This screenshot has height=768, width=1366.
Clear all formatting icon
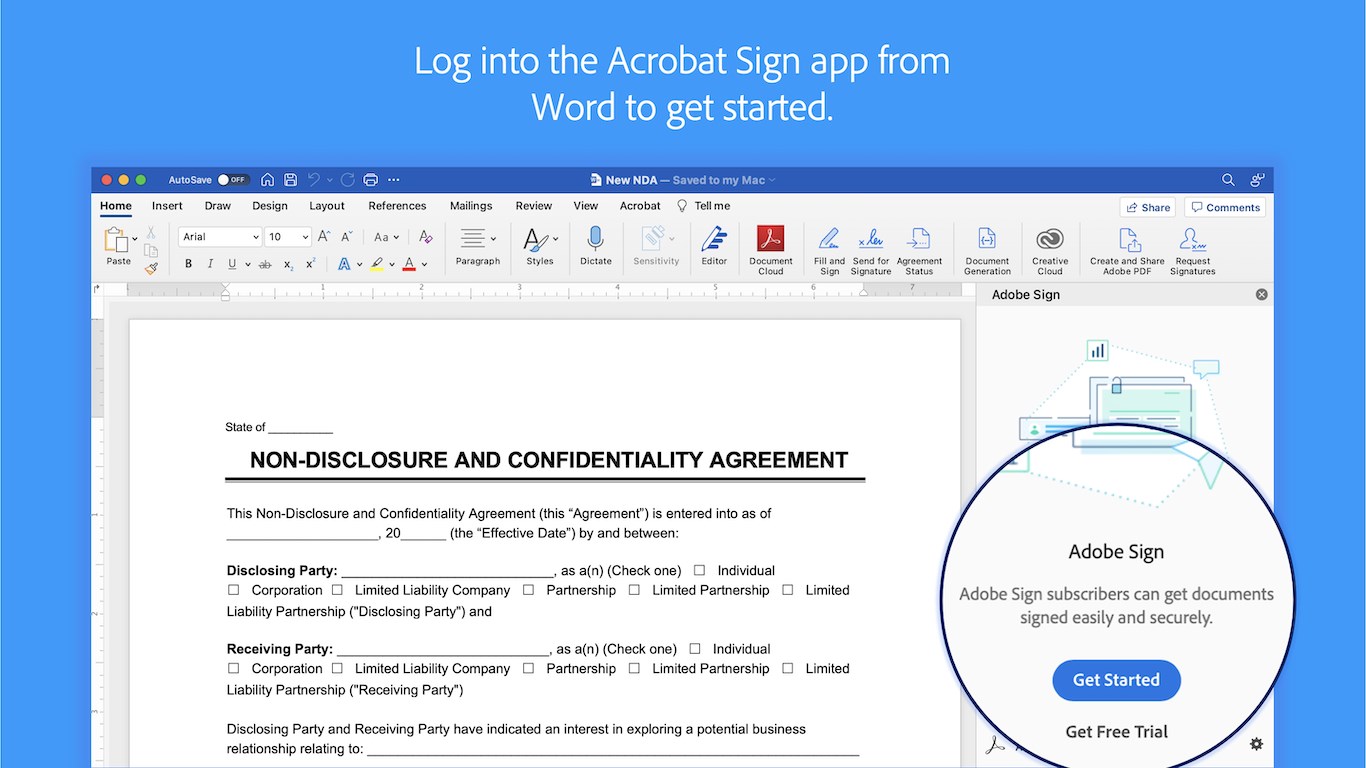426,237
